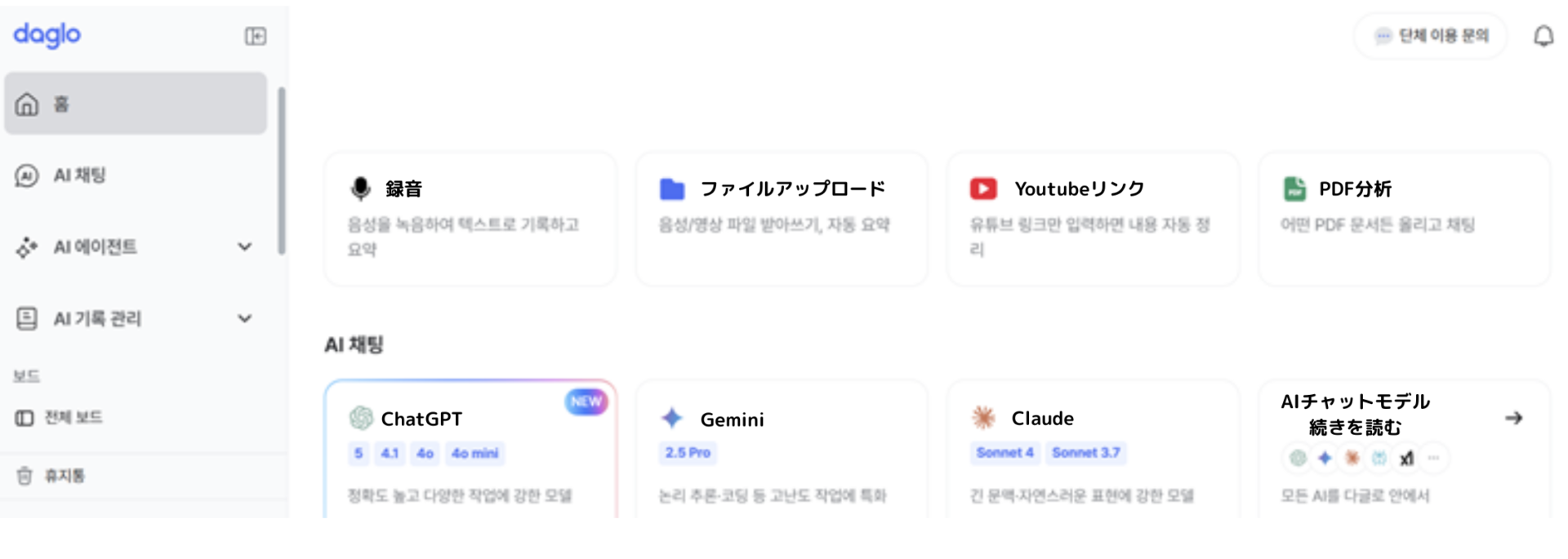Click the sidebar vertical scrollbar
The image size is (1568, 559).
click(282, 171)
